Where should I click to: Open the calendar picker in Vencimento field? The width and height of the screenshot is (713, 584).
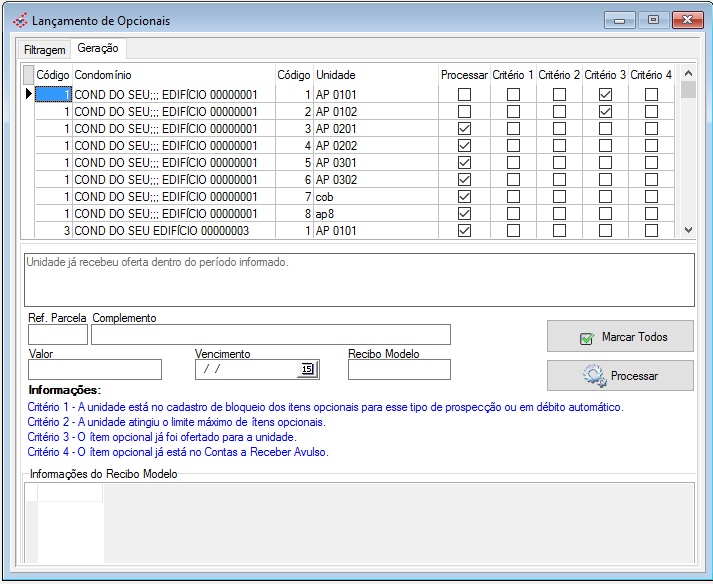click(307, 370)
